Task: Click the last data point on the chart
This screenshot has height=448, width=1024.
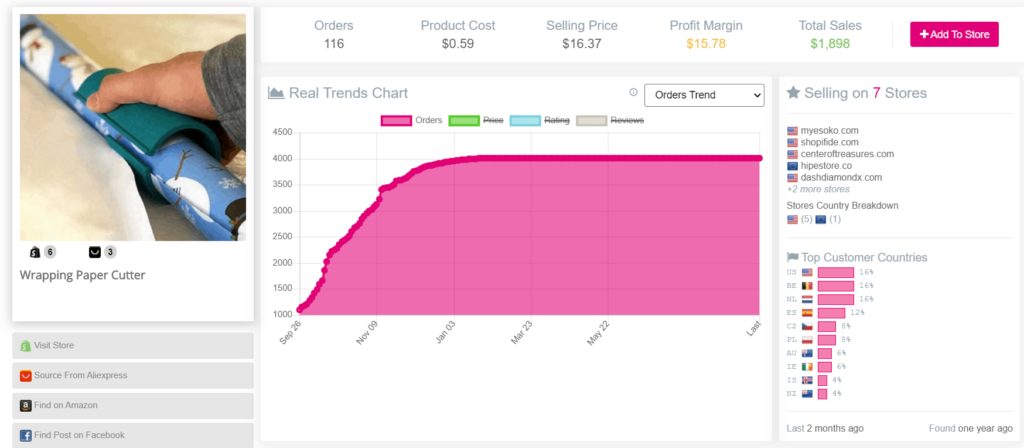Action: coord(759,158)
